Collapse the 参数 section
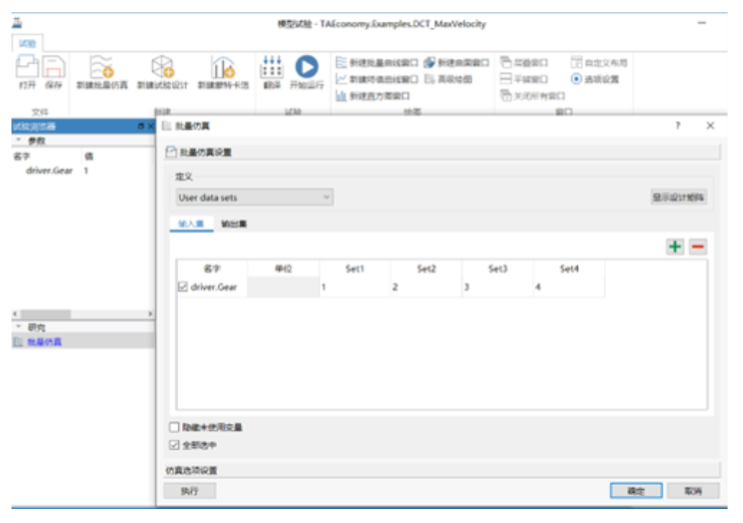Screen dimensions: 743x523 (x=18, y=141)
